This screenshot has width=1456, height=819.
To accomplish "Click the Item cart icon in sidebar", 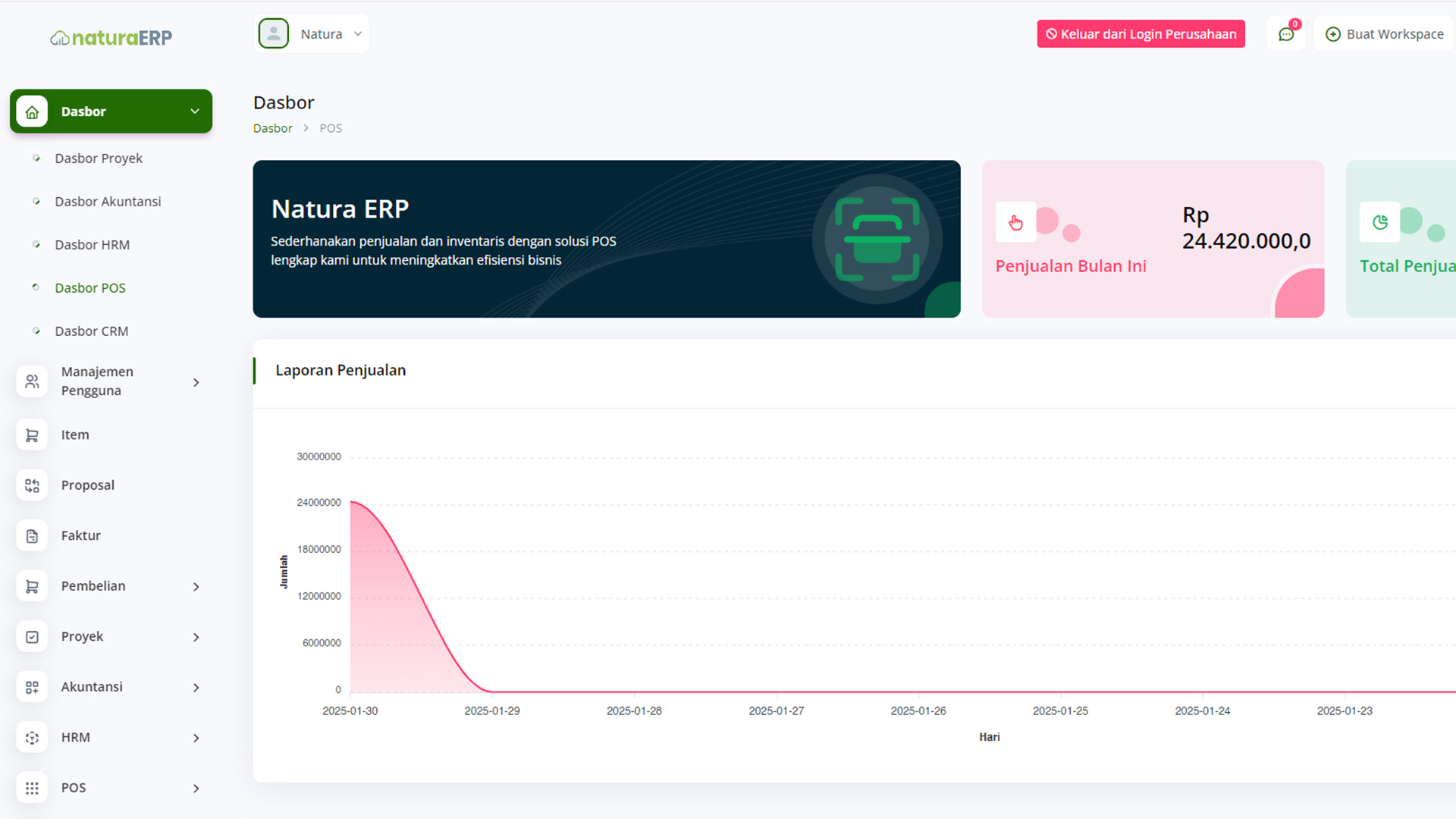I will coord(32,435).
